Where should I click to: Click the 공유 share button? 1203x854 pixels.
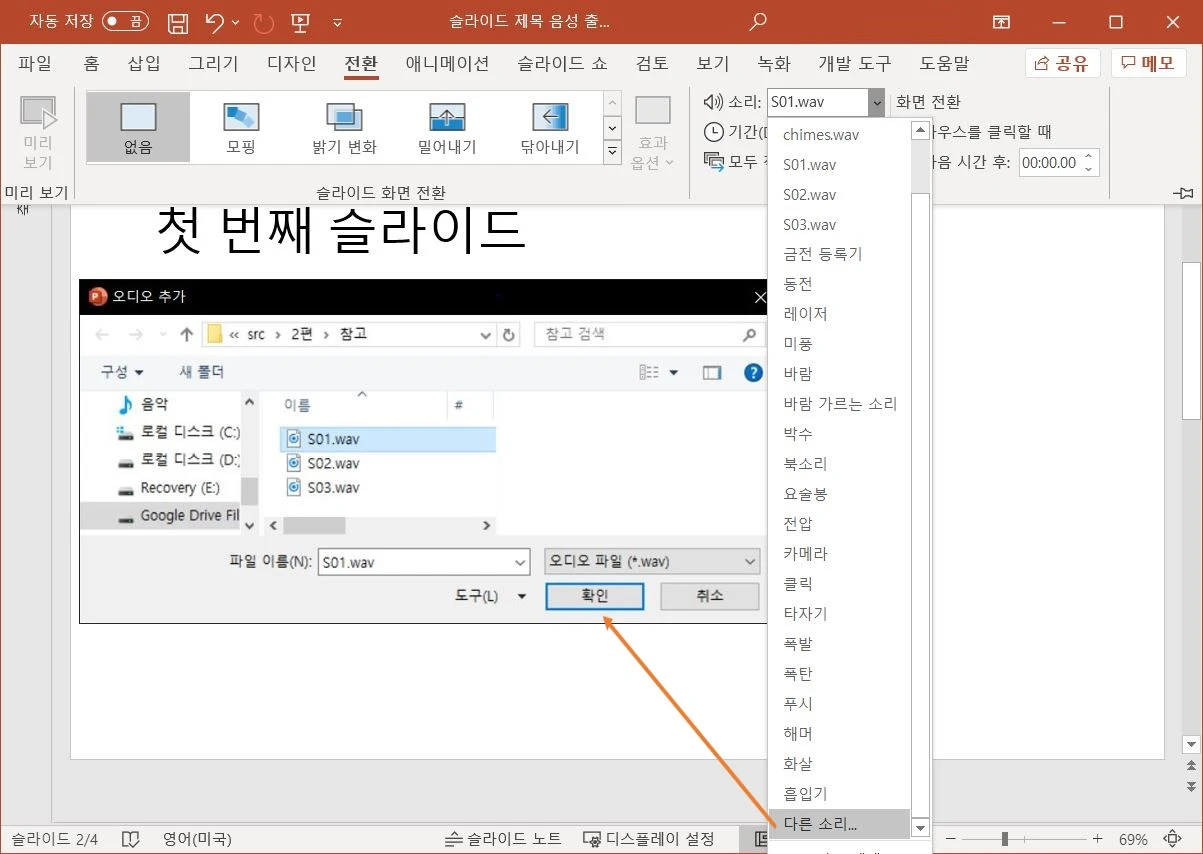click(x=1062, y=63)
